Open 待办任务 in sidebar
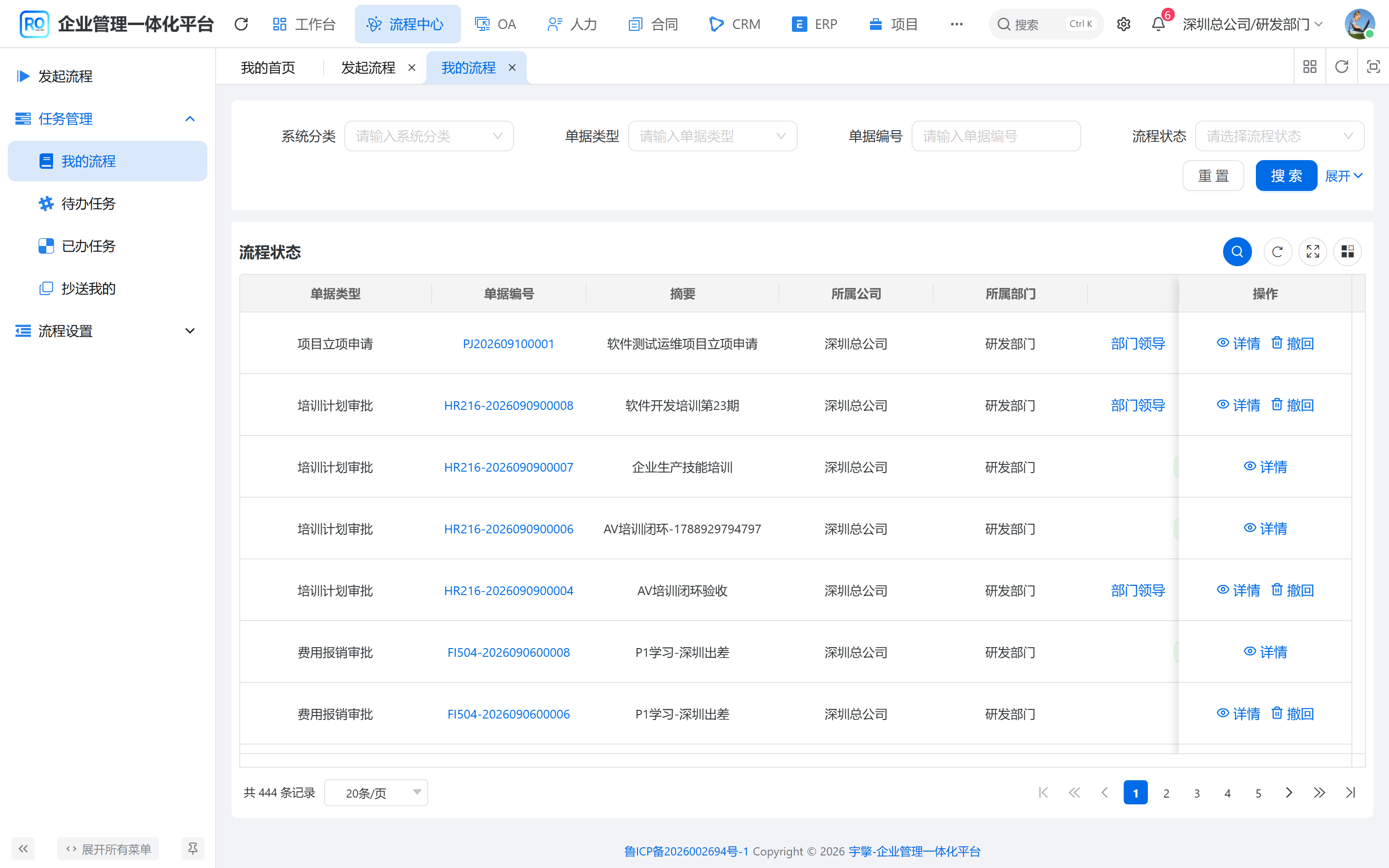This screenshot has width=1389, height=868. [108, 204]
